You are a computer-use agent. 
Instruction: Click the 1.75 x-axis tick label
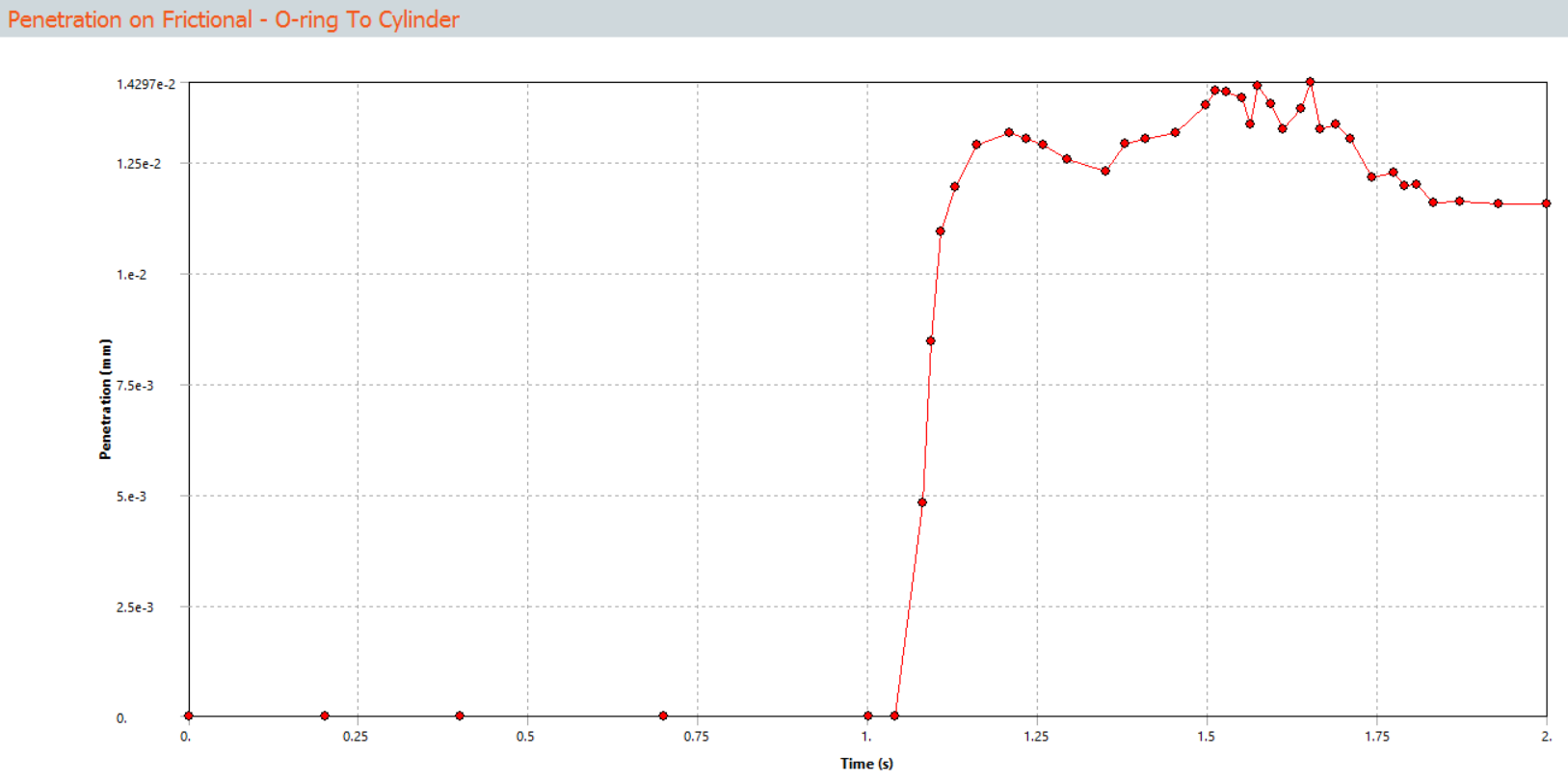point(1376,736)
